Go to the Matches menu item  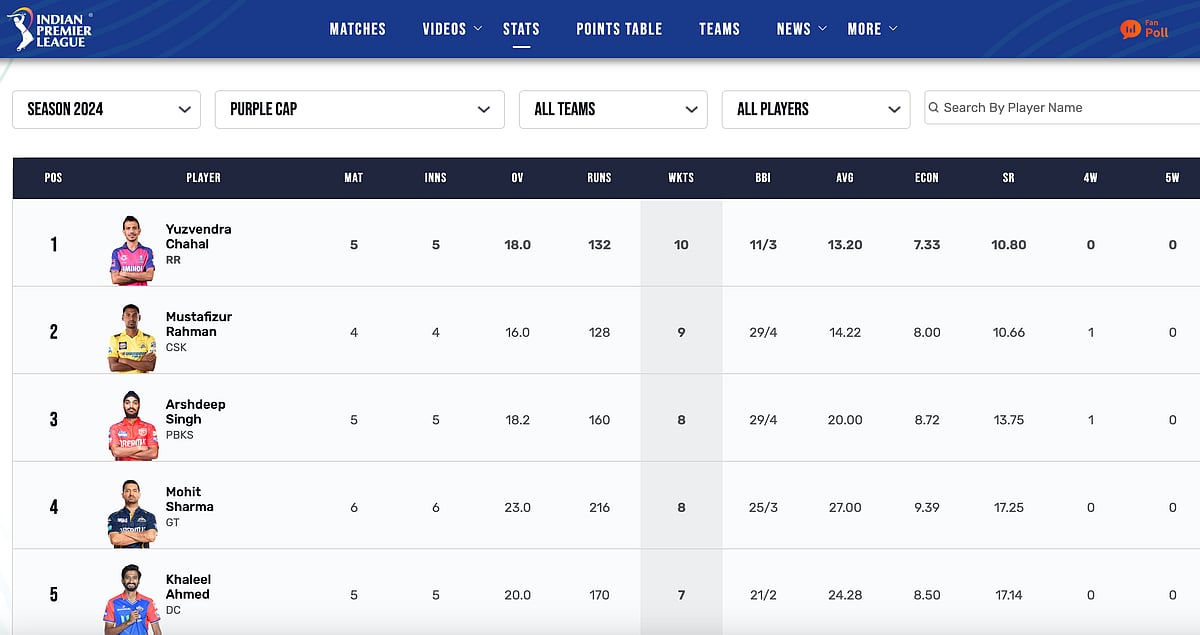tap(357, 29)
